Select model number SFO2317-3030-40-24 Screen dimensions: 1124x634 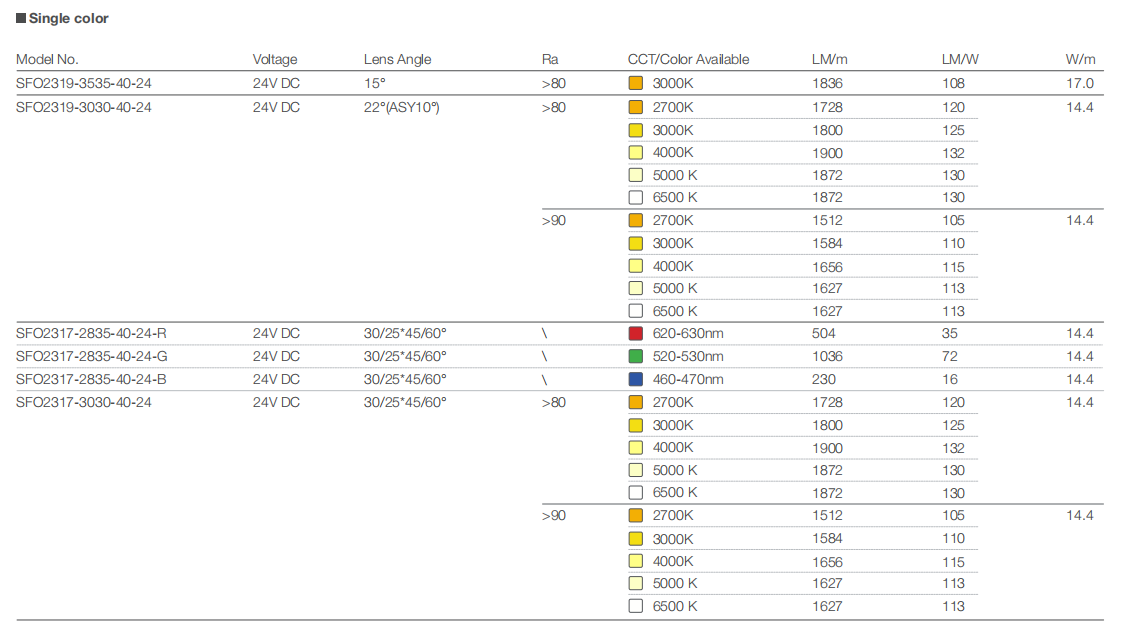tap(84, 402)
